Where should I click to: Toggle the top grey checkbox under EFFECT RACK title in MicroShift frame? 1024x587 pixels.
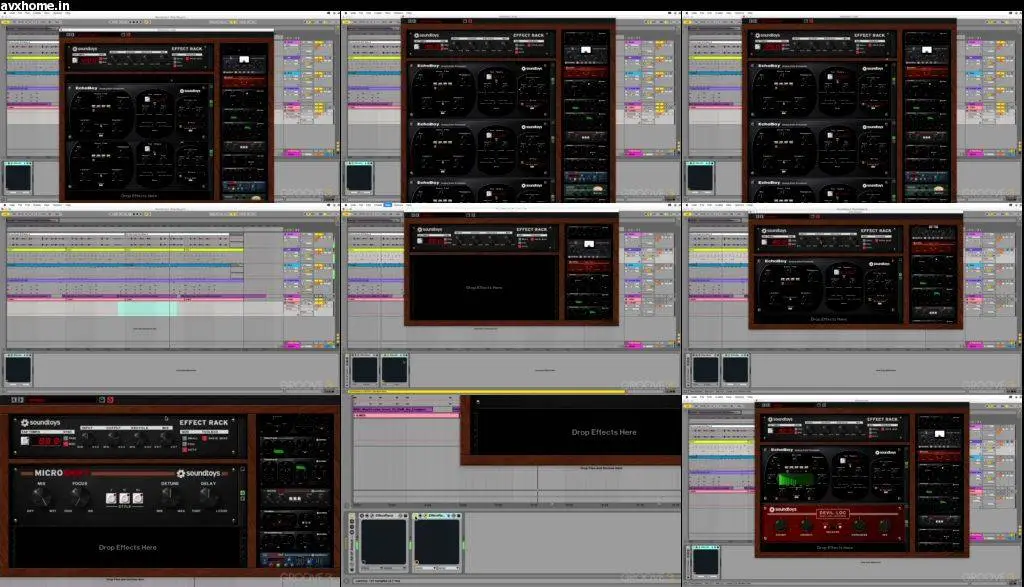click(x=185, y=438)
